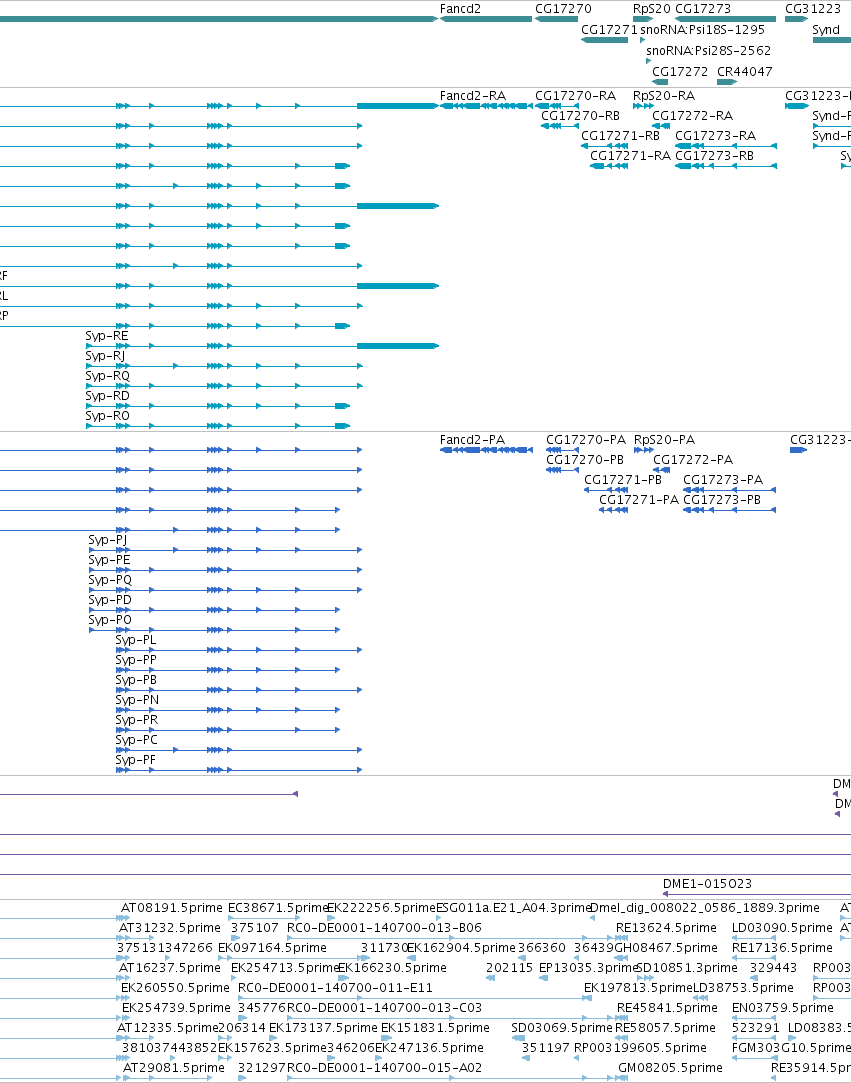851x1083 pixels.
Task: Click the Syp-PL protein label
Action: [x=135, y=641]
